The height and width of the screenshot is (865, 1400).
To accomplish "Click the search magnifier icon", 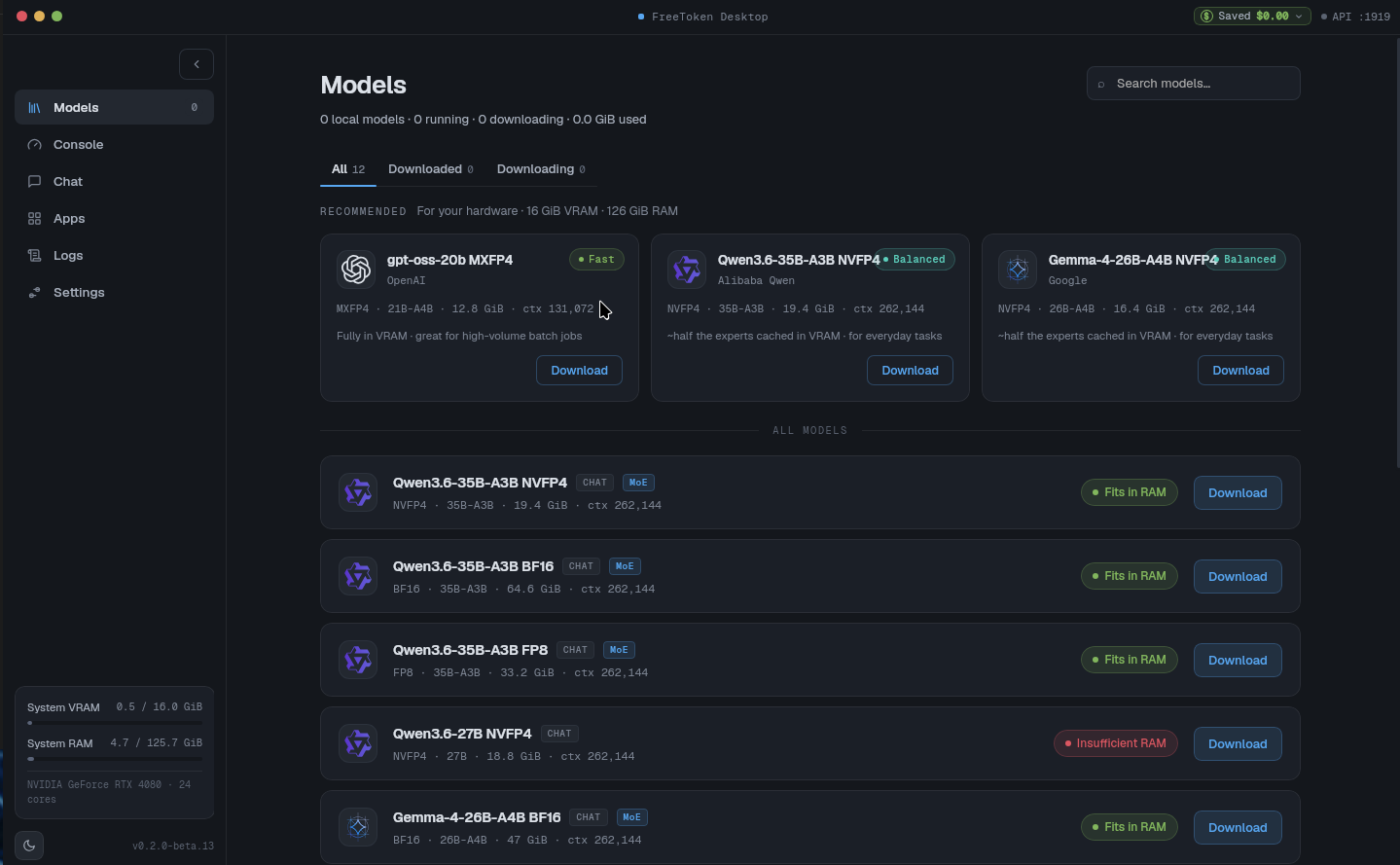I will [1101, 85].
